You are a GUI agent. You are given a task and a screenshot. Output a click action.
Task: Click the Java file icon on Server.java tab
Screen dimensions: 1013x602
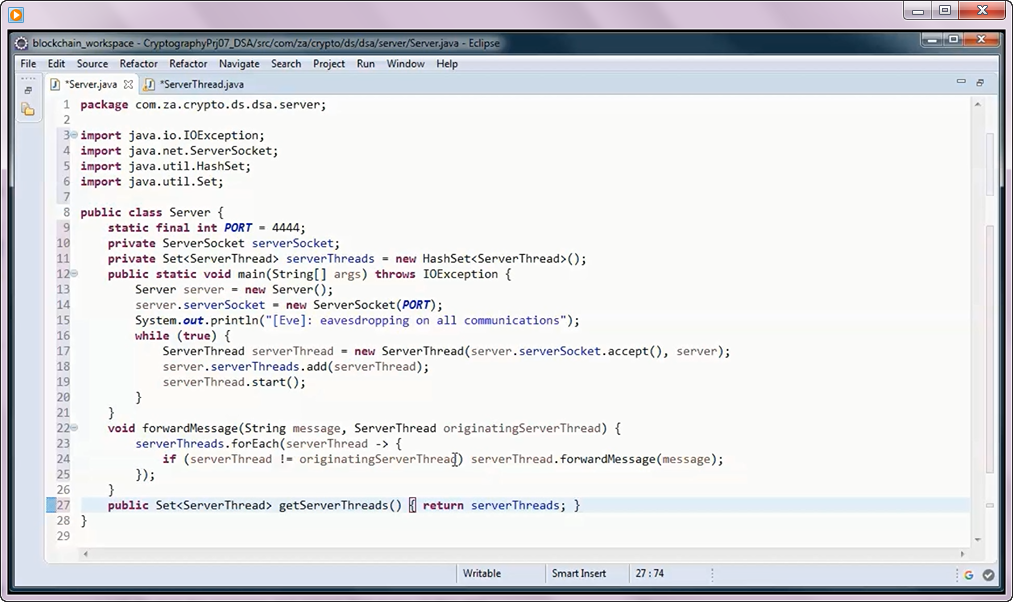click(56, 84)
